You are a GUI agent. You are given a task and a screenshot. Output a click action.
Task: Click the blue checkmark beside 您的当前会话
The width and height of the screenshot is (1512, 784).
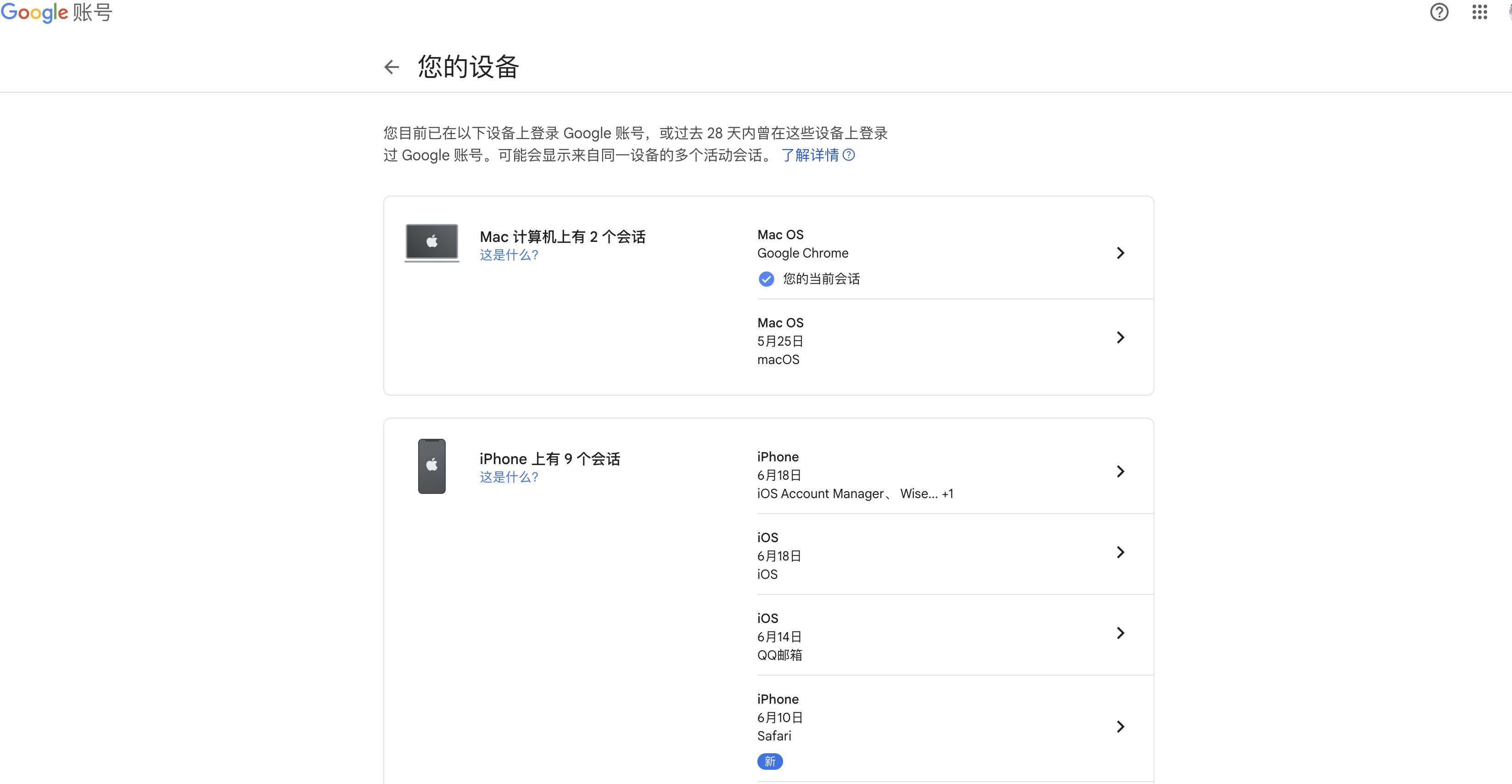coord(766,279)
